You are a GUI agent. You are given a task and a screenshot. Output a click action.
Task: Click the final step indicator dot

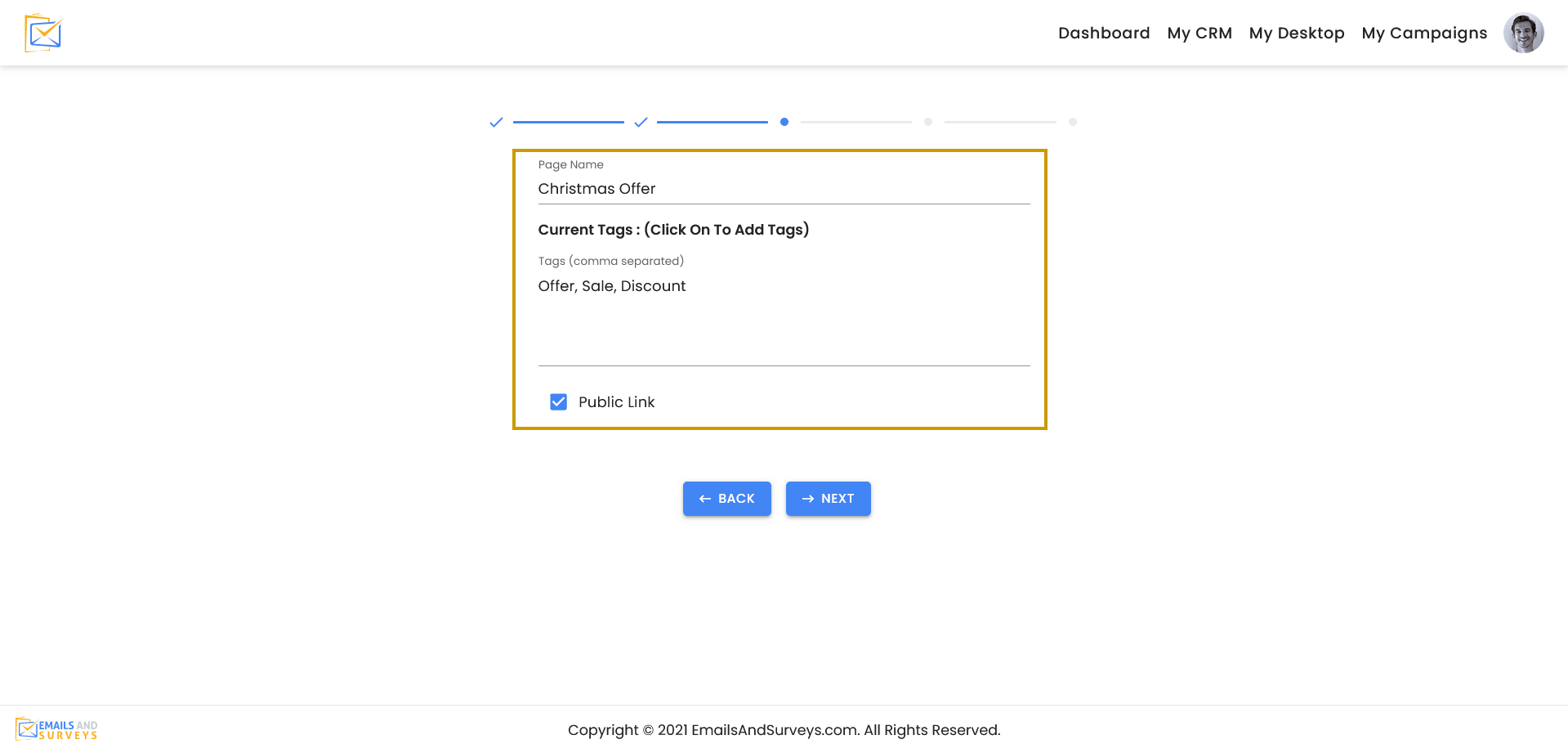pyautogui.click(x=1073, y=122)
